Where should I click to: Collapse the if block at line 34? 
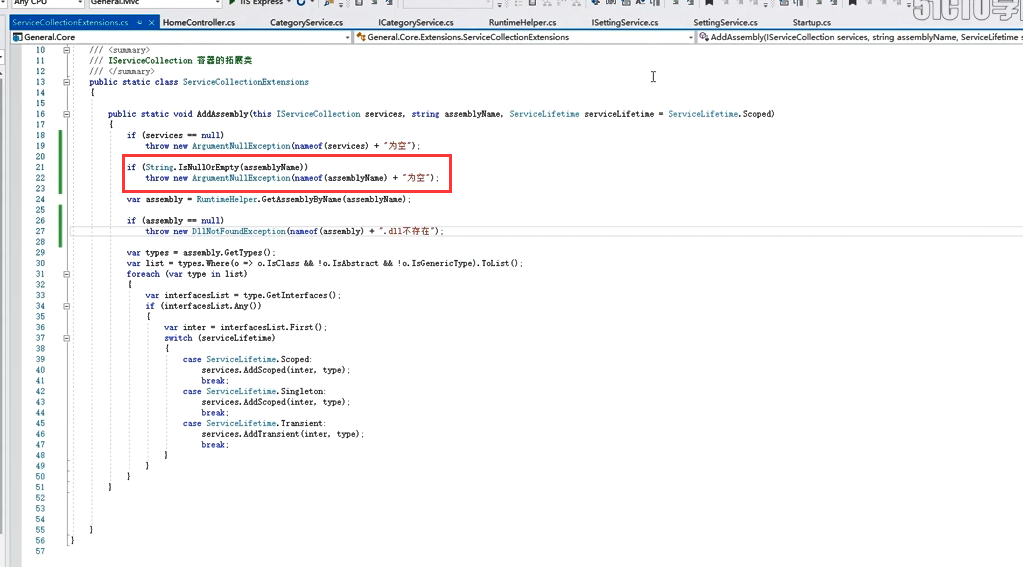click(x=67, y=306)
